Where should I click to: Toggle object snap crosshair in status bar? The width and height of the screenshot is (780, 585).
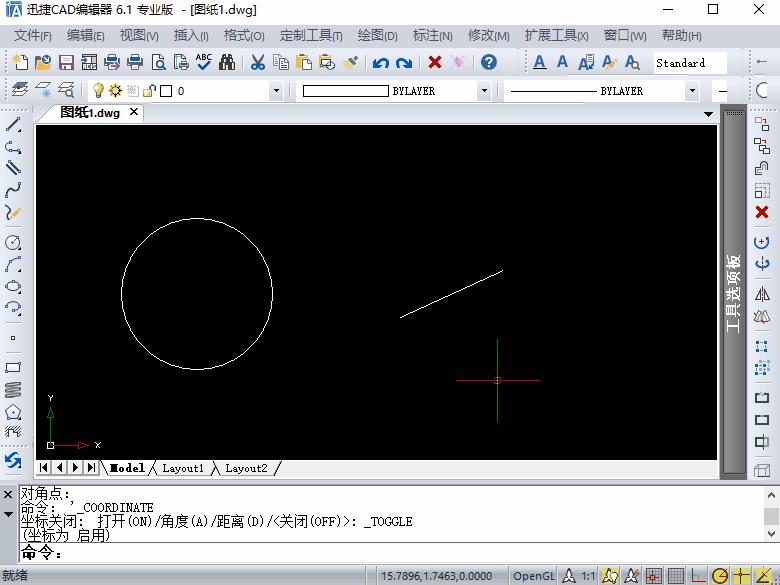point(742,576)
